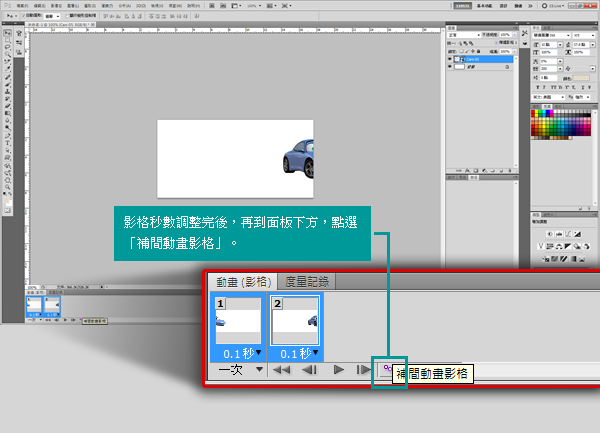Click the Character panel text color swatch
The height and width of the screenshot is (433, 600).
[581, 78]
